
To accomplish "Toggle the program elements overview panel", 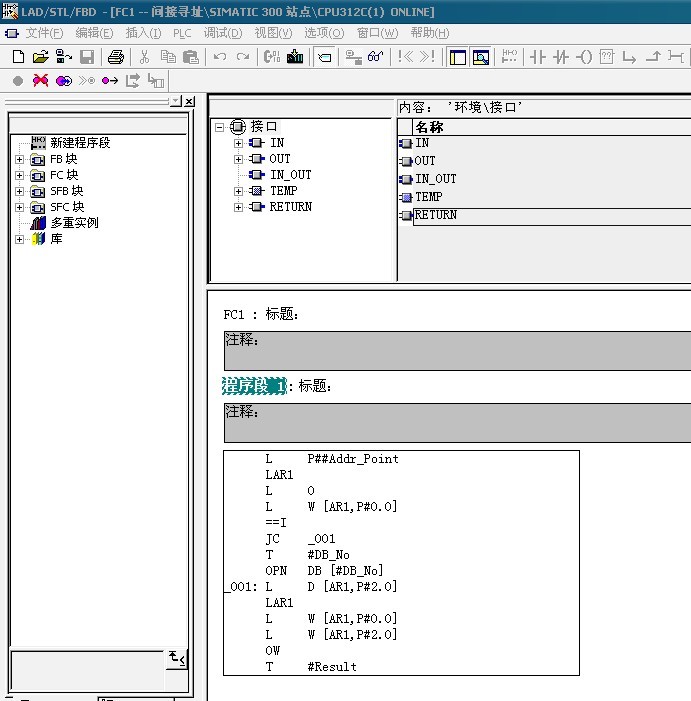I will [457, 57].
